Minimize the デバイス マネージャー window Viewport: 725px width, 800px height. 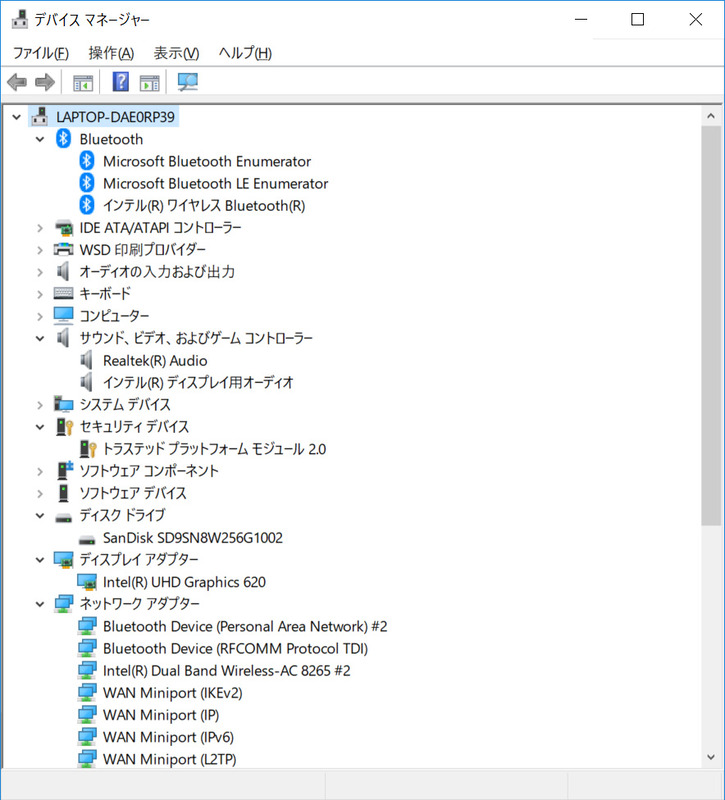[581, 19]
